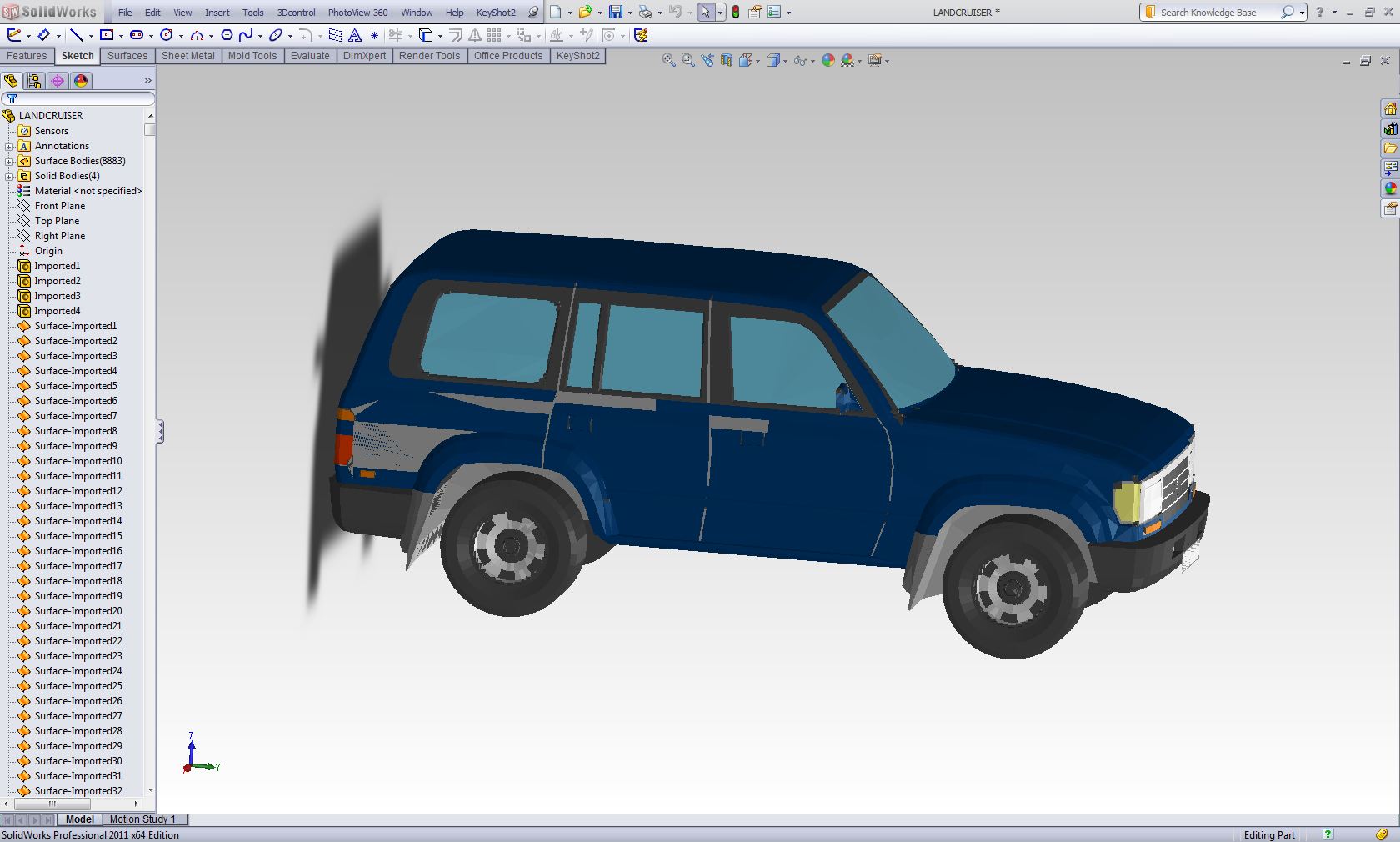Pick the Spline sketch tool
The width and height of the screenshot is (1400, 842).
tap(246, 35)
